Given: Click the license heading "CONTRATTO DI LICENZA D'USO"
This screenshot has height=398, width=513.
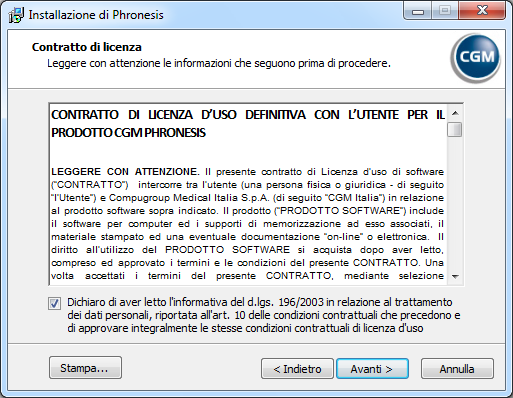Looking at the screenshot, I should point(144,115).
